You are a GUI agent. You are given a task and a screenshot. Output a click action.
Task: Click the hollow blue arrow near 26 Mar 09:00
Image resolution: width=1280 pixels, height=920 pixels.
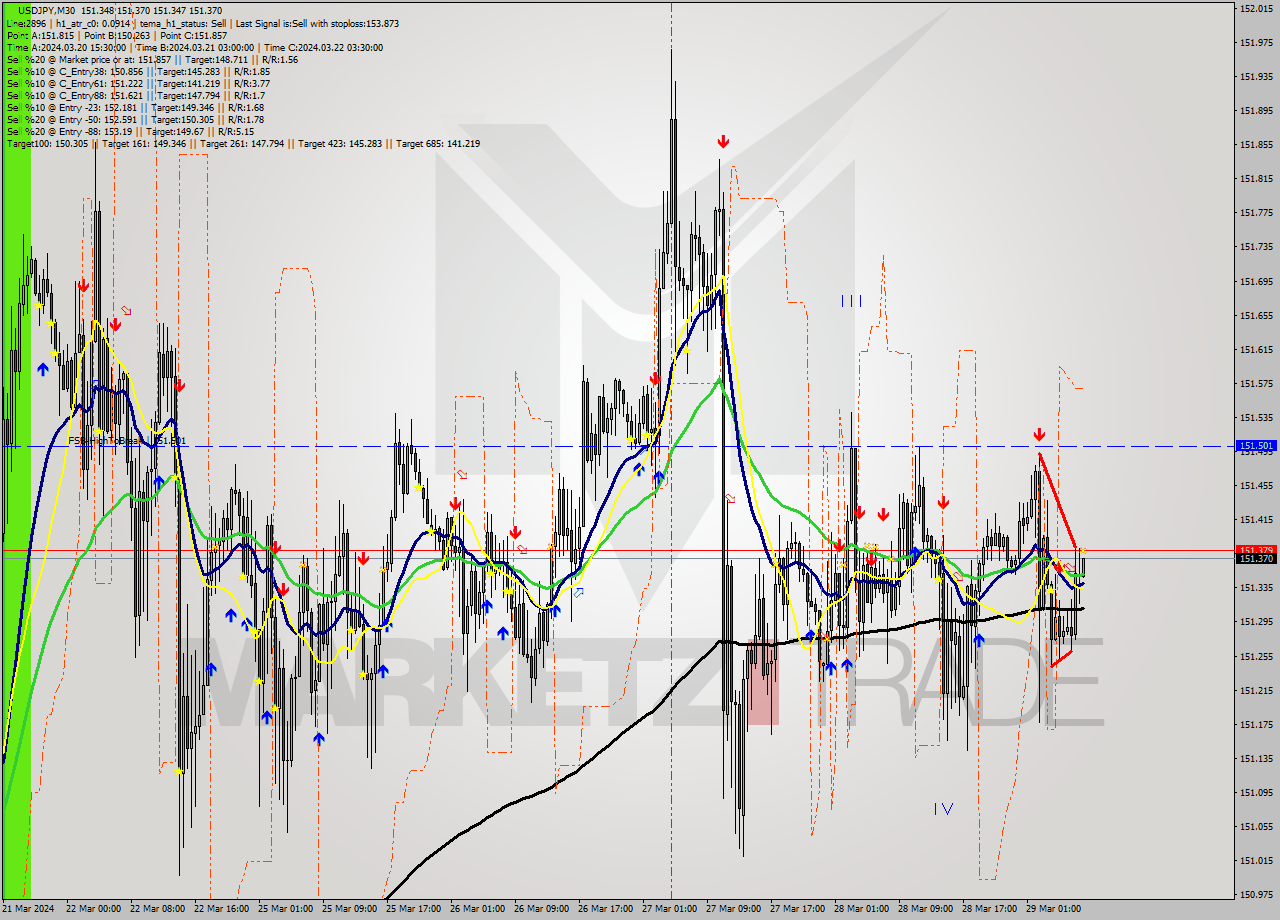click(578, 592)
